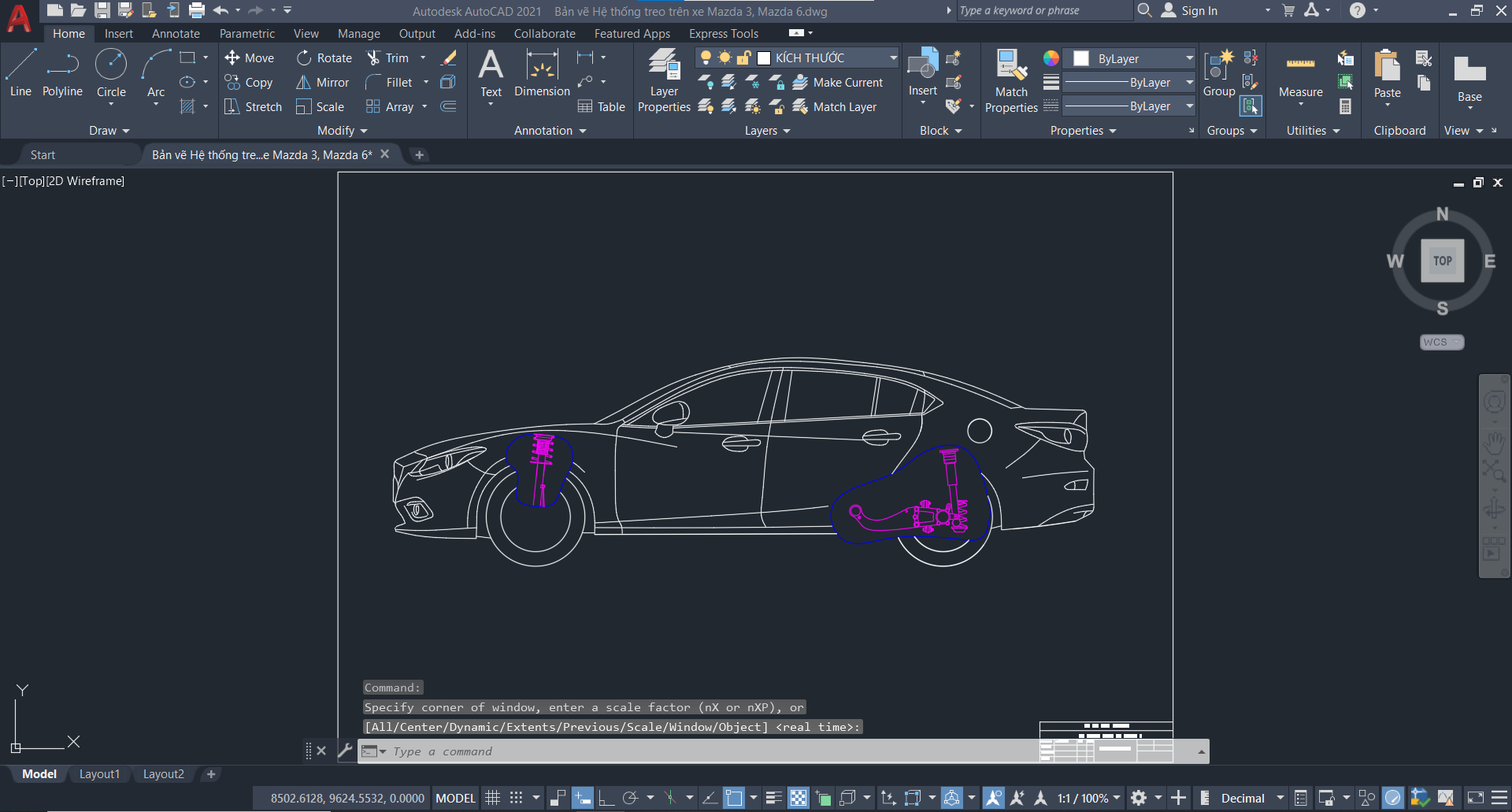Image resolution: width=1512 pixels, height=812 pixels.
Task: Toggle snap mode in status bar
Action: 516,798
